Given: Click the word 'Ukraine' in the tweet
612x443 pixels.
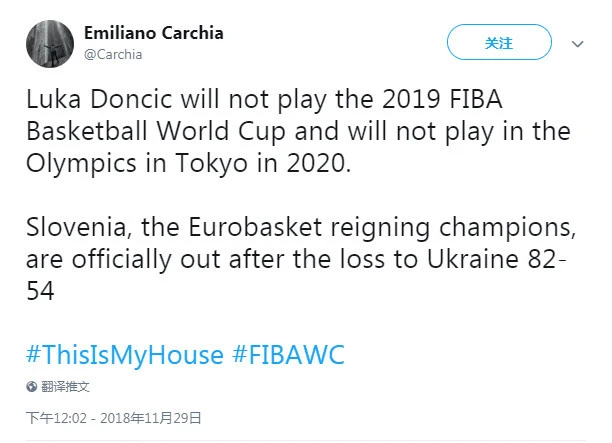Looking at the screenshot, I should [x=473, y=258].
